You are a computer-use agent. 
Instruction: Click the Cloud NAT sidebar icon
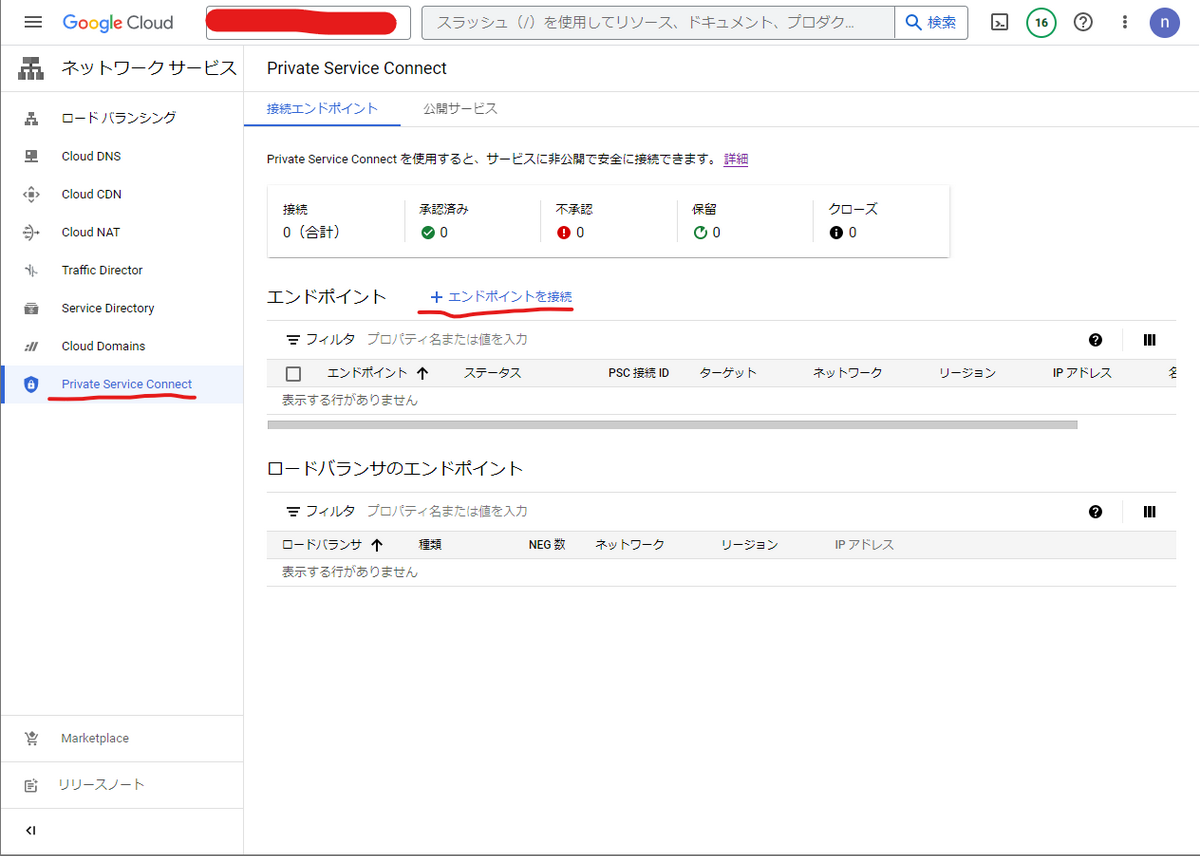click(x=31, y=232)
